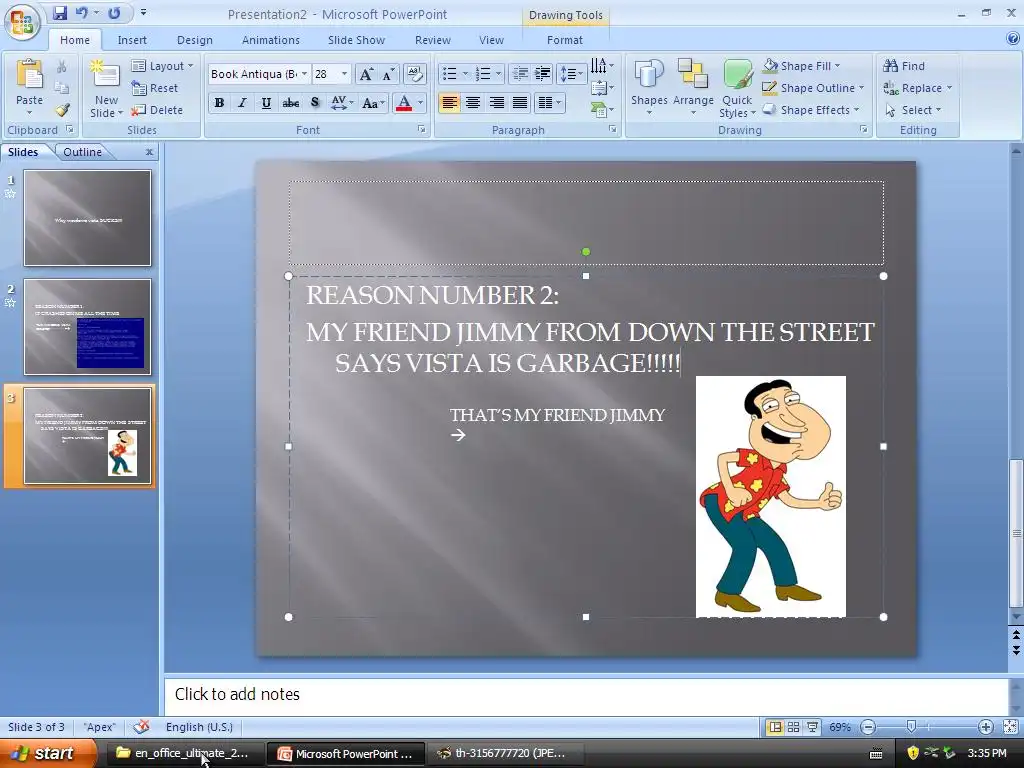Screen dimensions: 1024x768
Task: Undo the last action
Action: pos(82,13)
